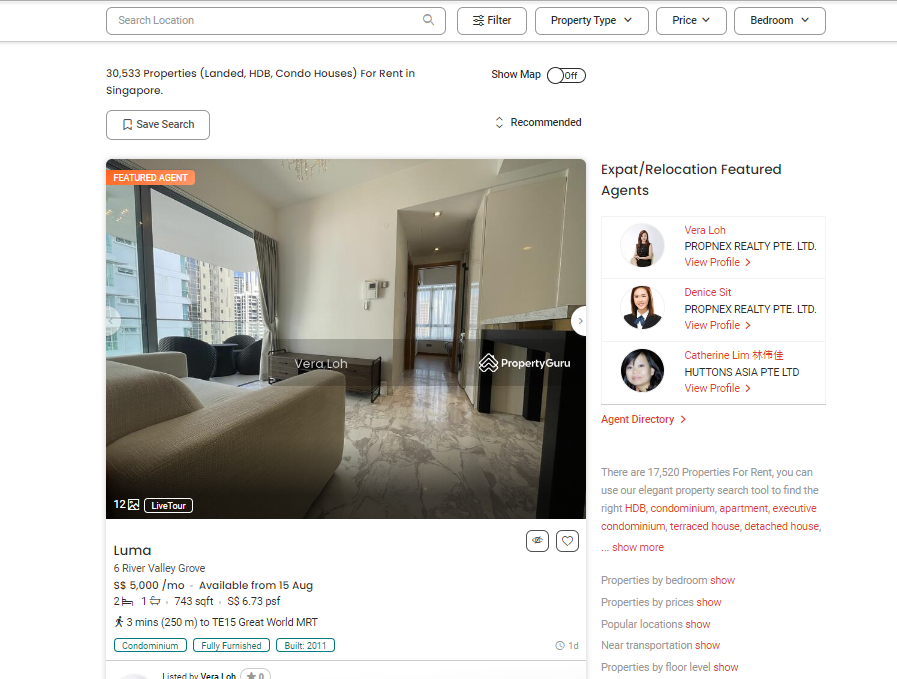View Profile of Catherine Lim
This screenshot has height=679, width=897.
(x=717, y=388)
